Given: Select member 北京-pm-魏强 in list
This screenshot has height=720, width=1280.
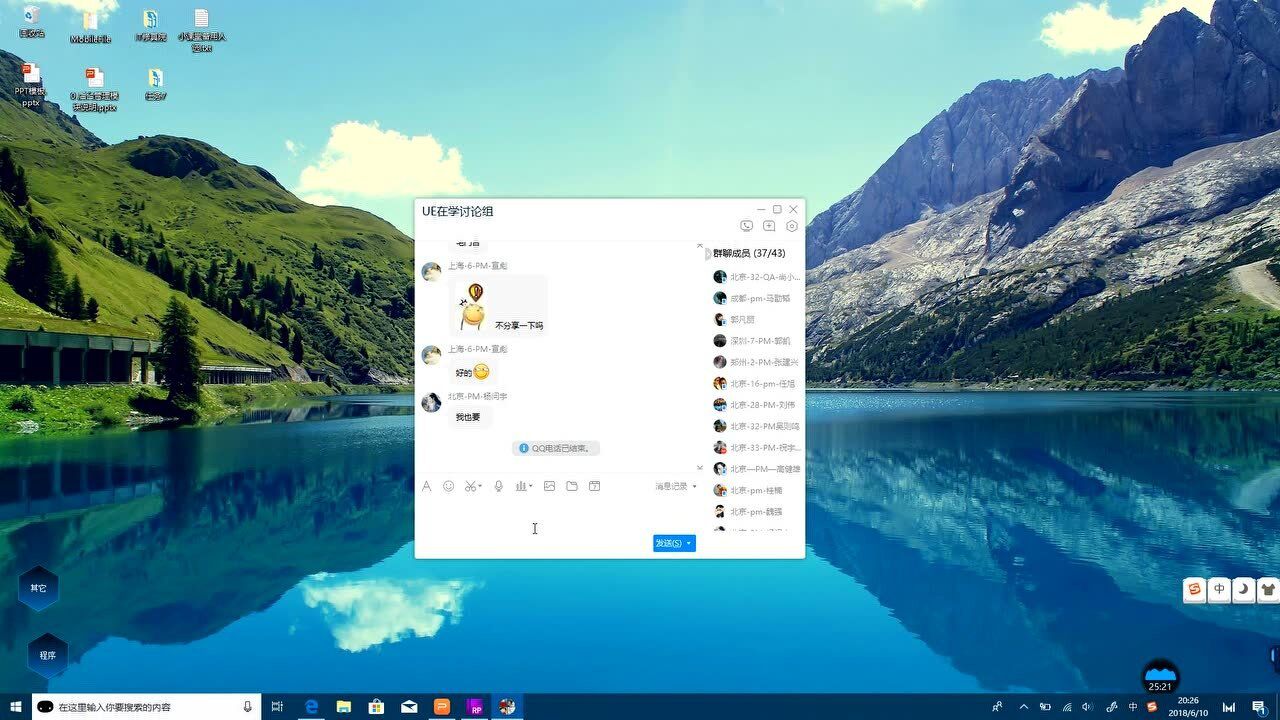Looking at the screenshot, I should (x=755, y=512).
